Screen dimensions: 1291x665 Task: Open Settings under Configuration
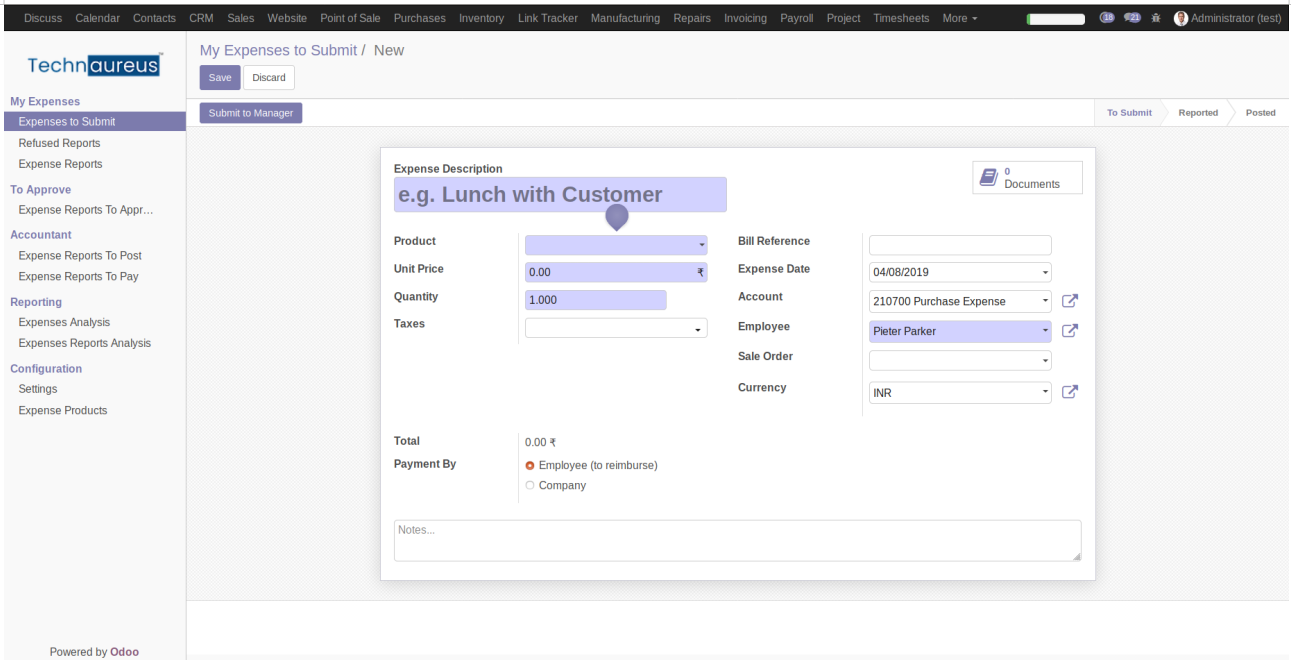click(38, 389)
